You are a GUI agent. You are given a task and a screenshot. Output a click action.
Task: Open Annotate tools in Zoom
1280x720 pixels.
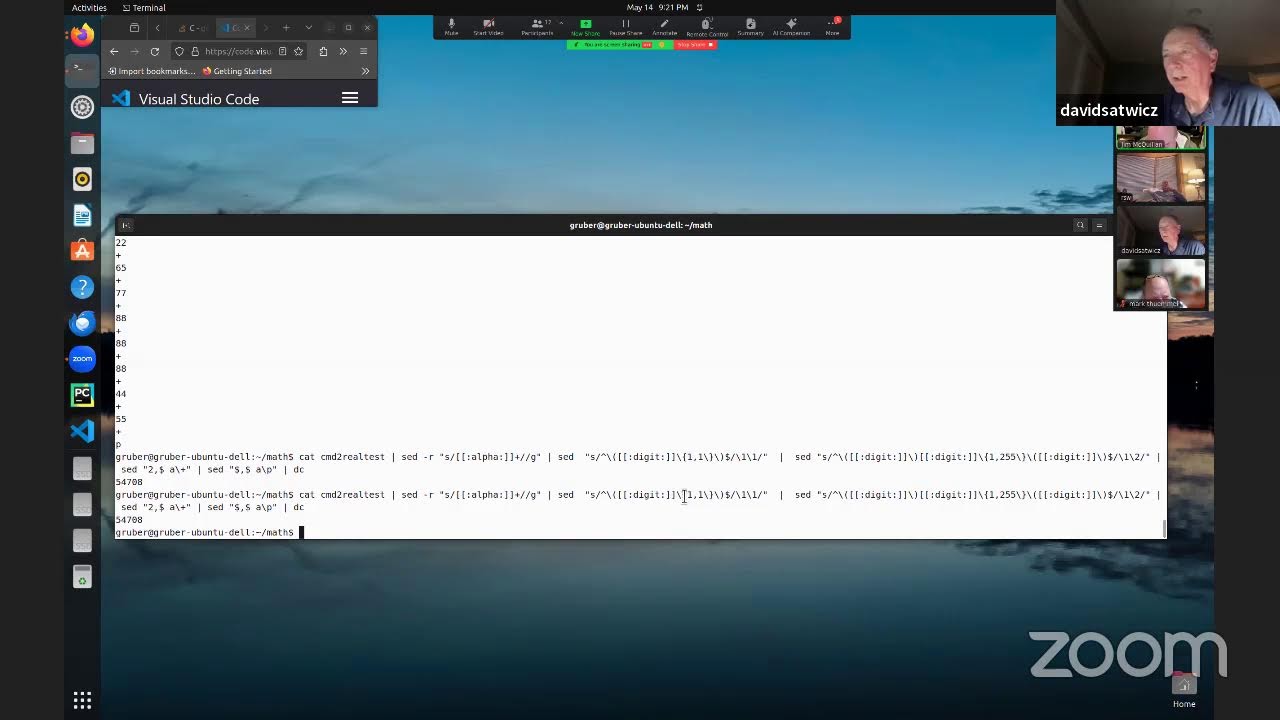664,27
